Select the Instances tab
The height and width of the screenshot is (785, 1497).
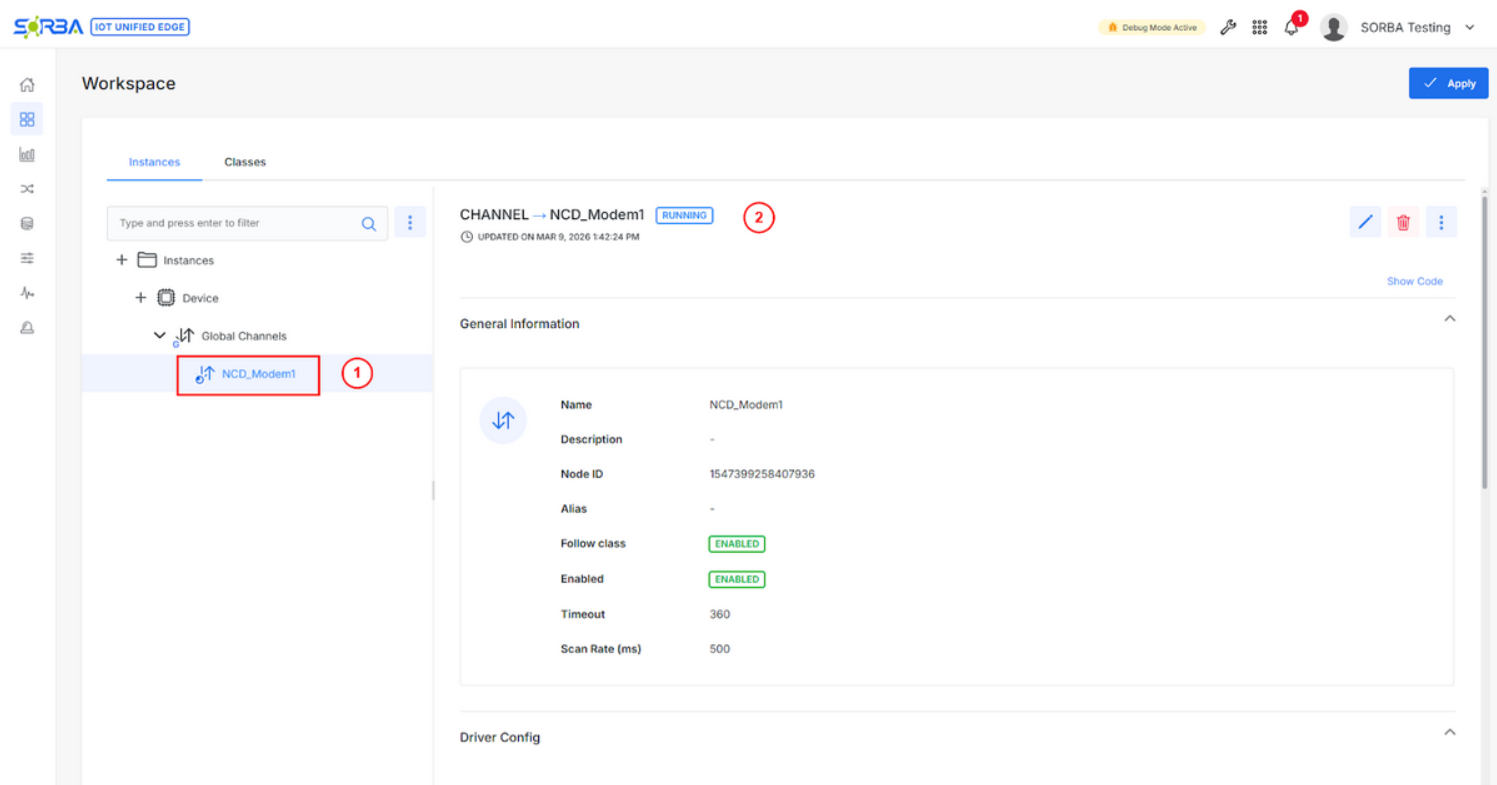click(154, 162)
